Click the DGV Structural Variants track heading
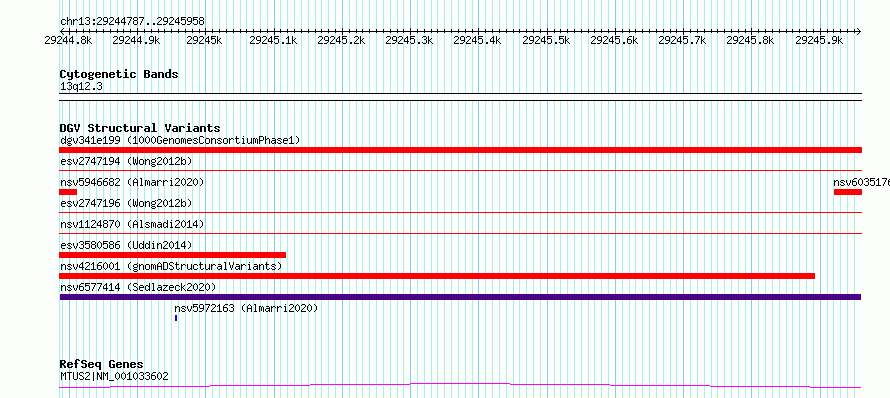 tap(140, 128)
